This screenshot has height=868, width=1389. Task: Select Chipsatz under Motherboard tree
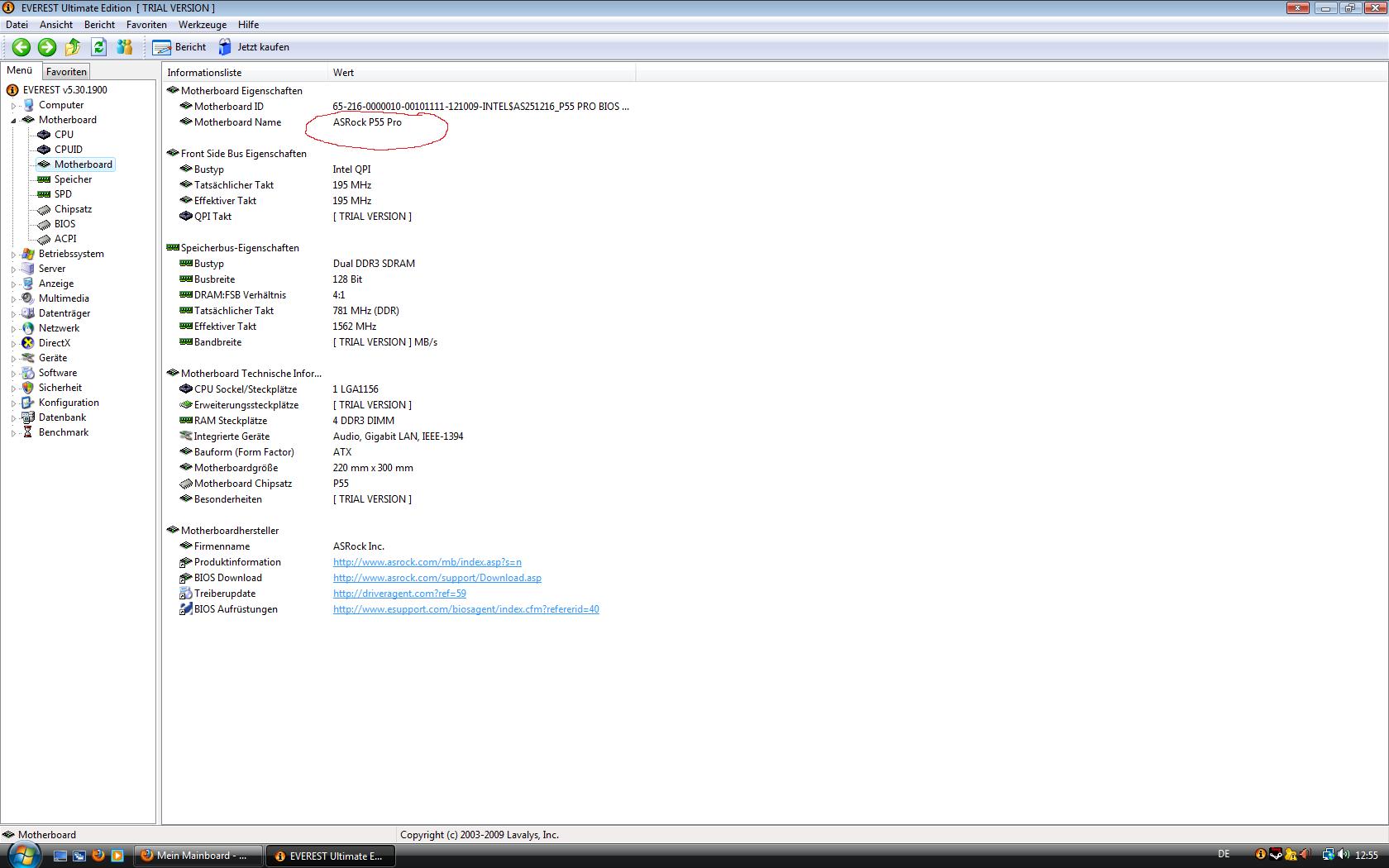coord(73,209)
